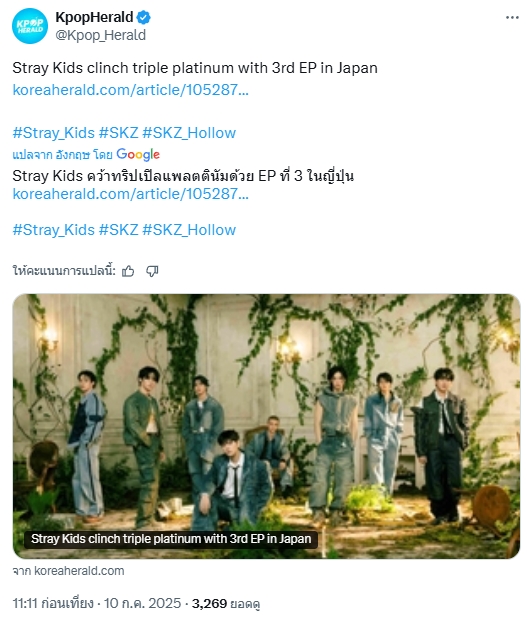Click the Google logo in translation note
This screenshot has width=527, height=617.
138,154
